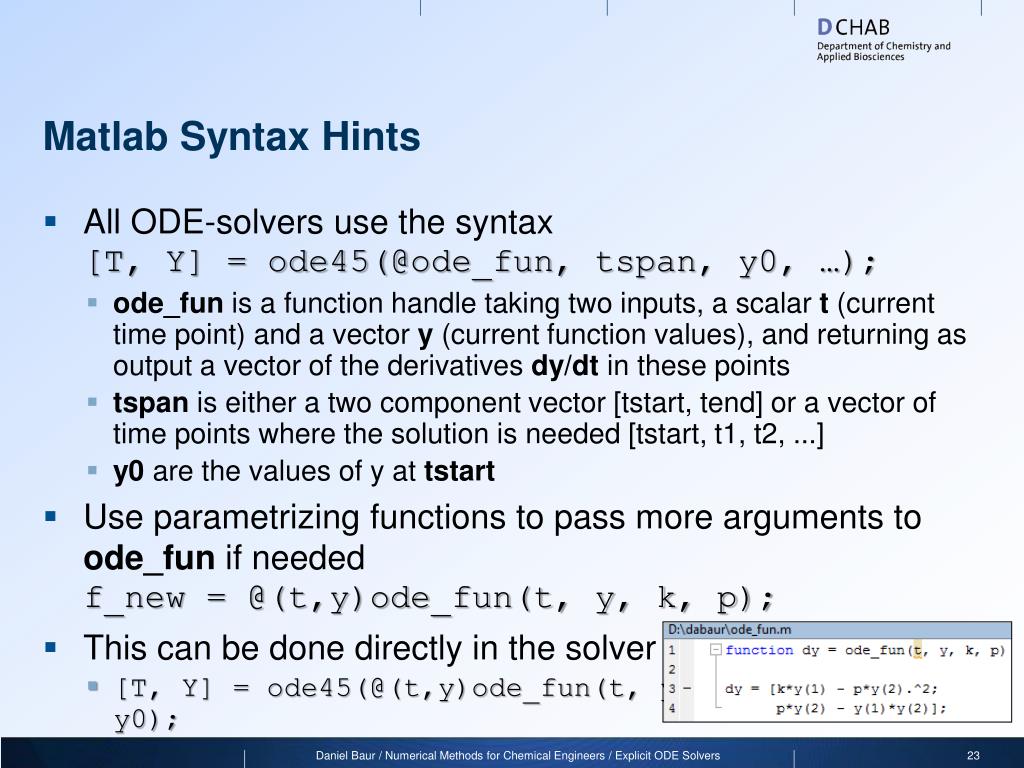1024x768 pixels.
Task: Click 'Use parametrizing functions to pass more arguments'
Action: (x=502, y=517)
